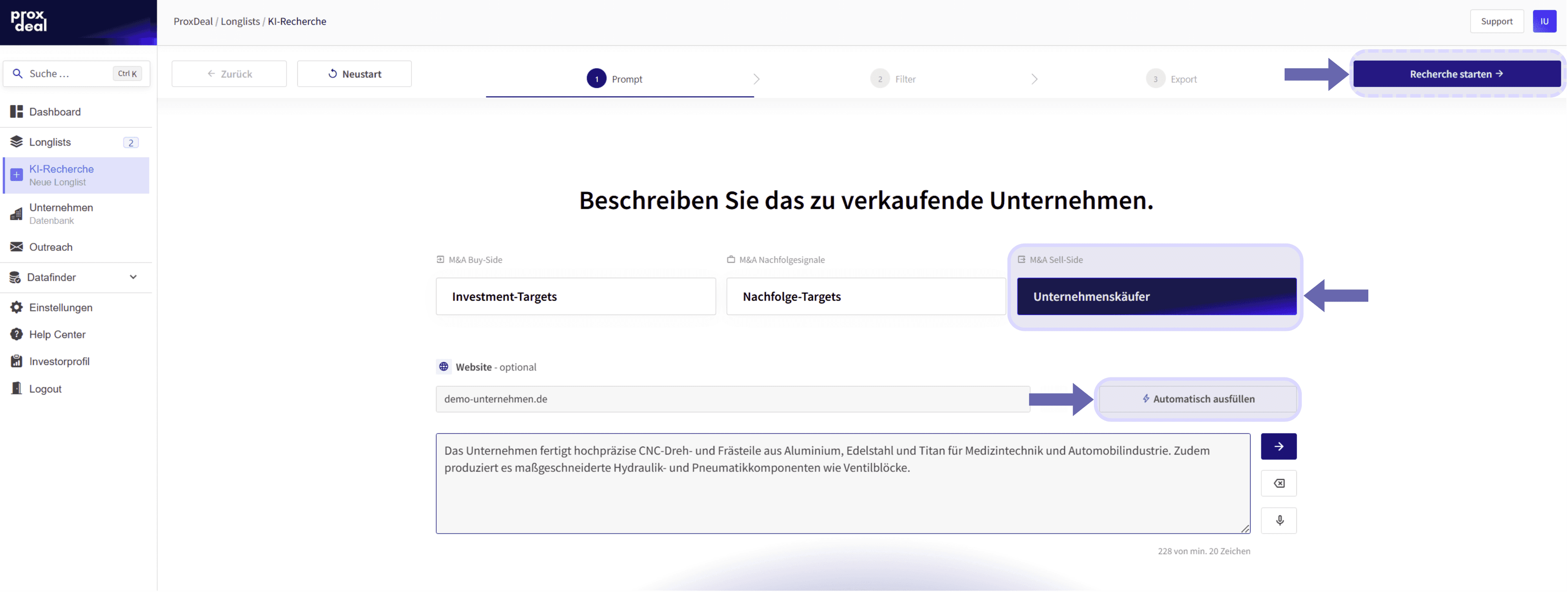Image resolution: width=1568 pixels, height=592 pixels.
Task: Open the ProxDeal breadcrumb link
Action: coord(193,21)
